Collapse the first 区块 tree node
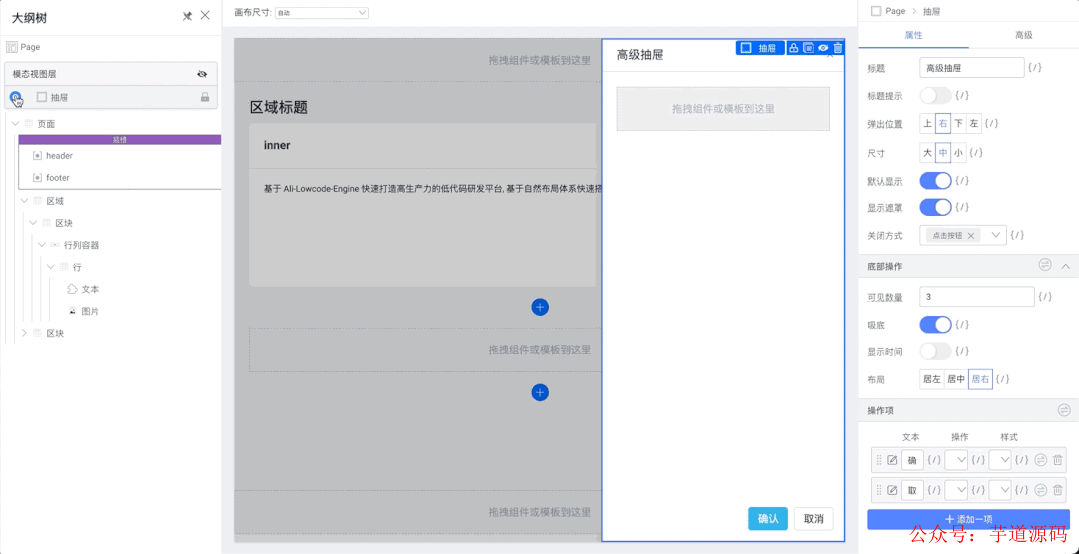 pyautogui.click(x=34, y=223)
